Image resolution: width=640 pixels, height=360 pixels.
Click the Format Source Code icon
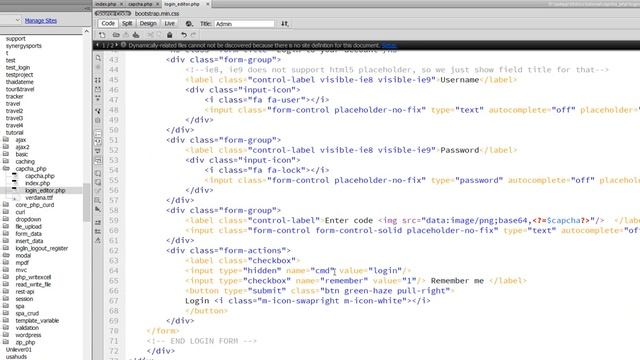(98, 241)
